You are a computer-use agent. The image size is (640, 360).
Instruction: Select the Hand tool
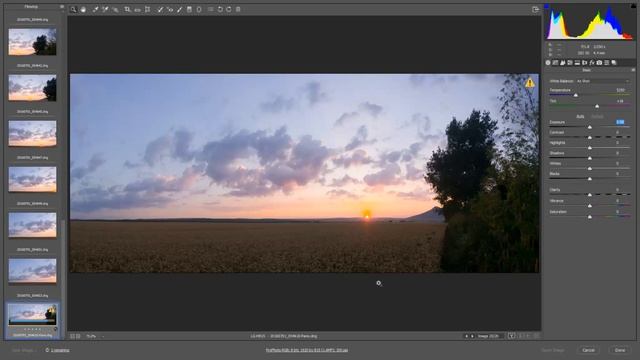coord(83,9)
